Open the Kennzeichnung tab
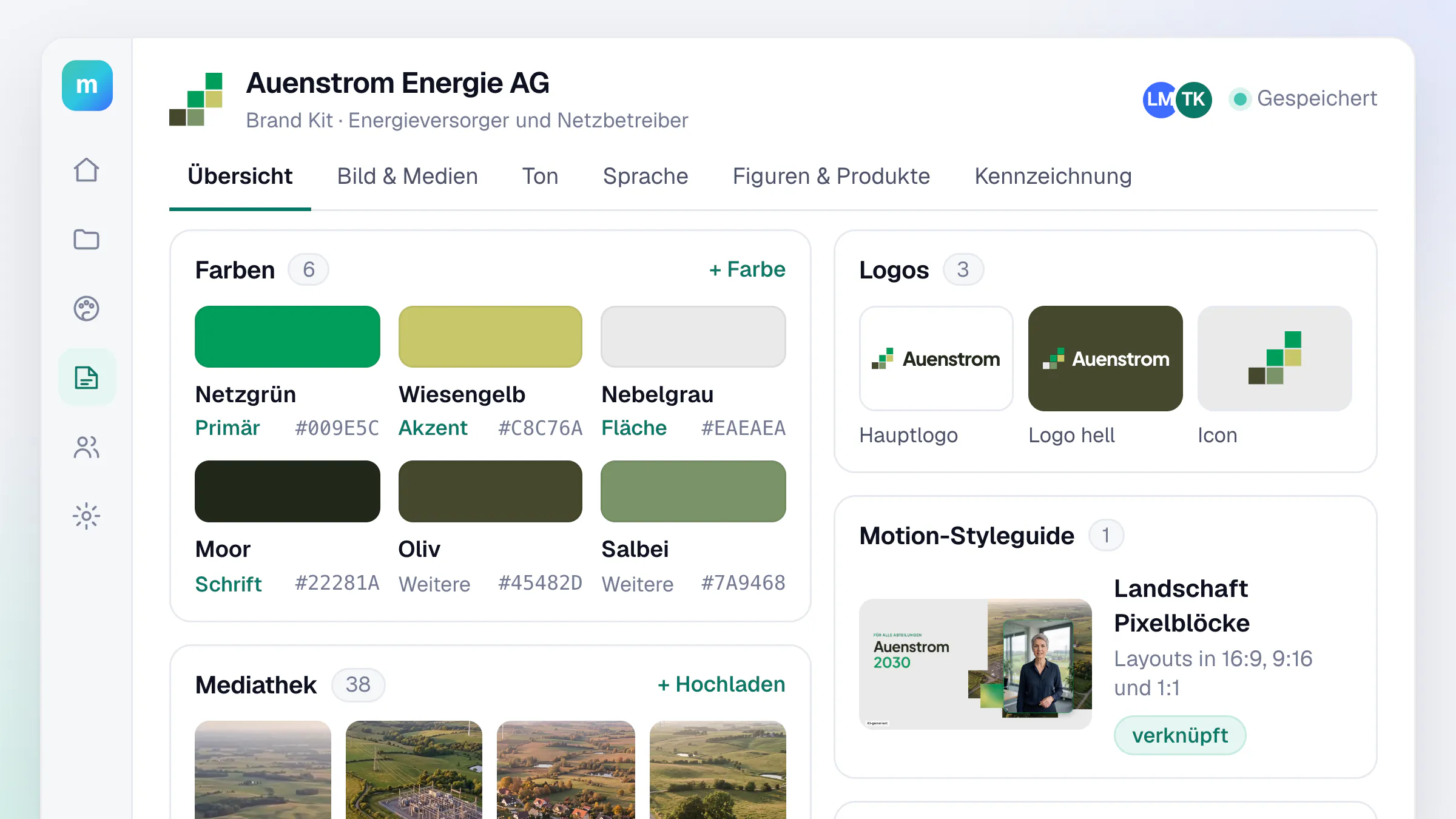The width and height of the screenshot is (1456, 819). click(x=1053, y=177)
